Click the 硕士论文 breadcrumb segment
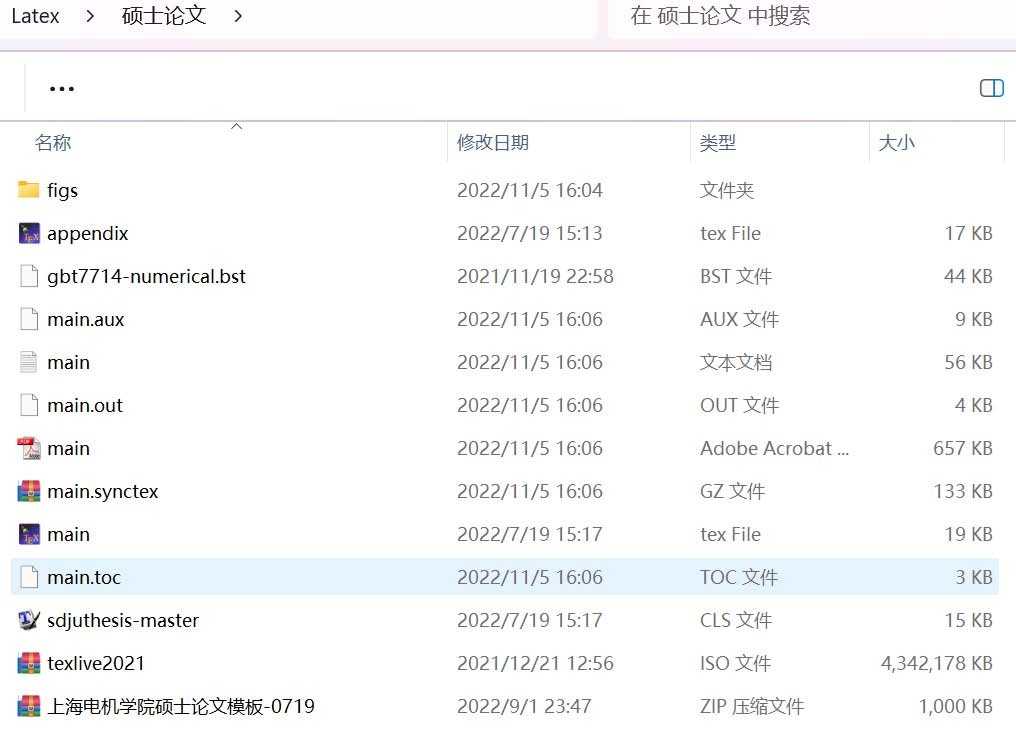The image size is (1016, 745). pyautogui.click(x=164, y=16)
